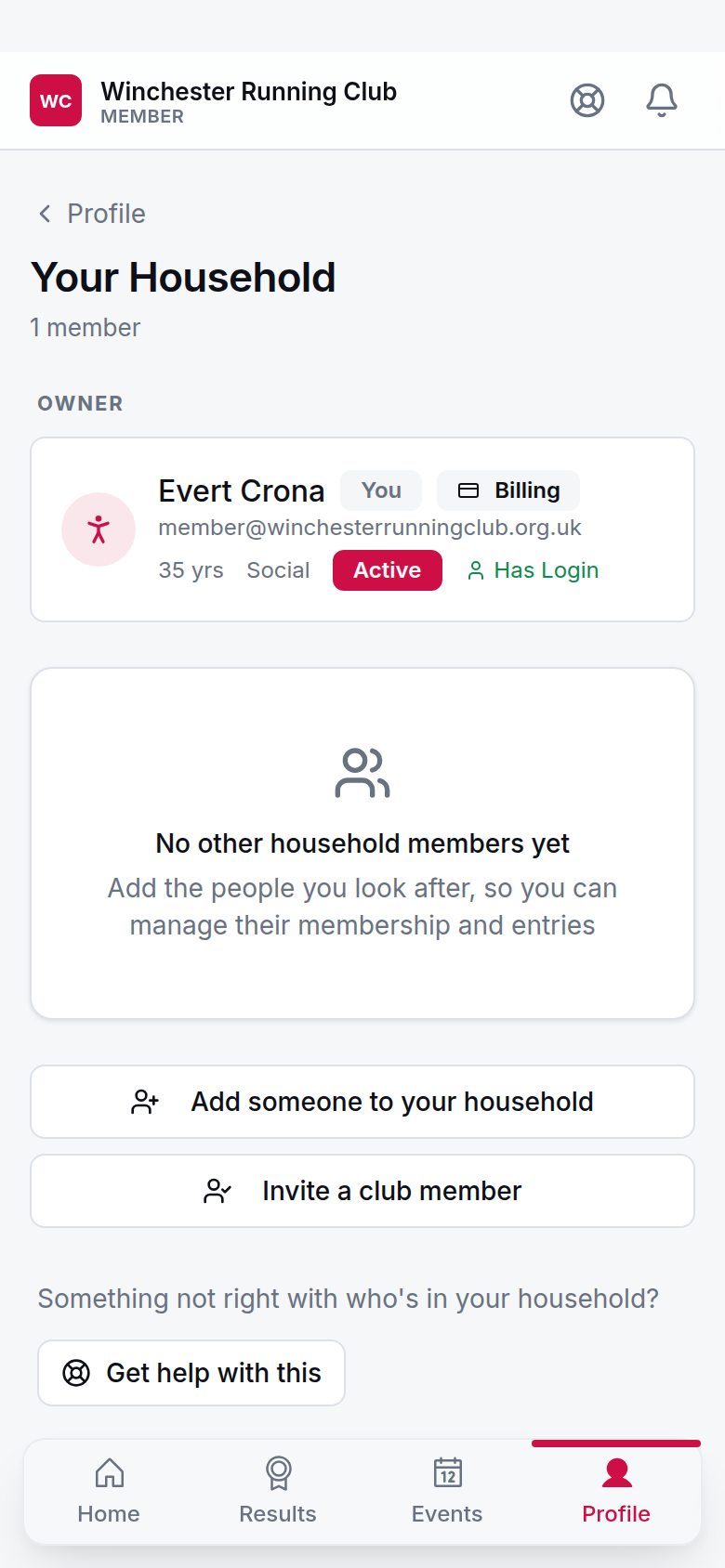The height and width of the screenshot is (1568, 725).
Task: Click the Has Login indicator
Action: 533,570
